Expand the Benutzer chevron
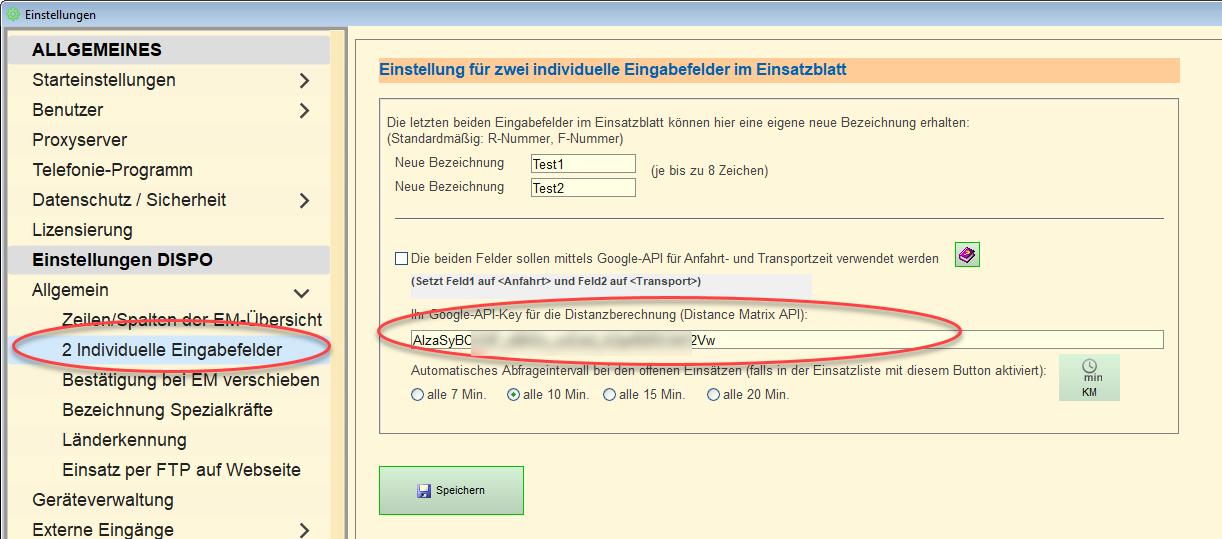This screenshot has width=1222, height=539. coord(304,110)
